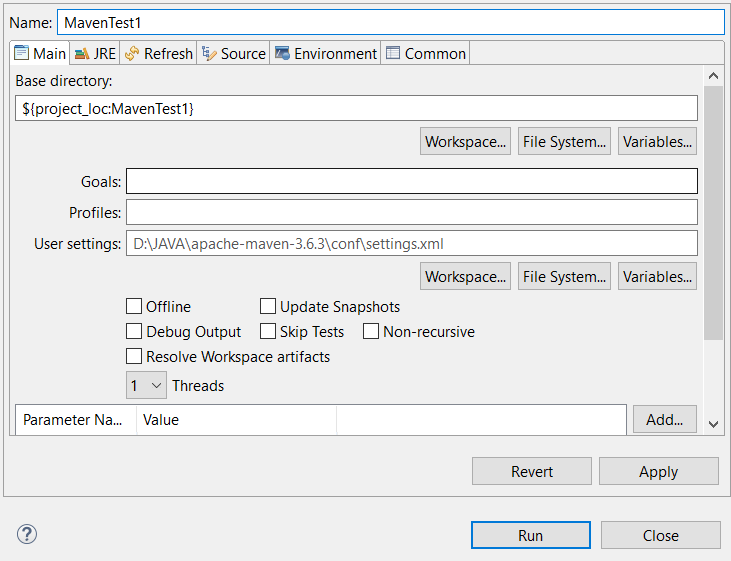Viewport: 731px width, 561px height.
Task: Click the User settings path field
Action: (x=412, y=243)
